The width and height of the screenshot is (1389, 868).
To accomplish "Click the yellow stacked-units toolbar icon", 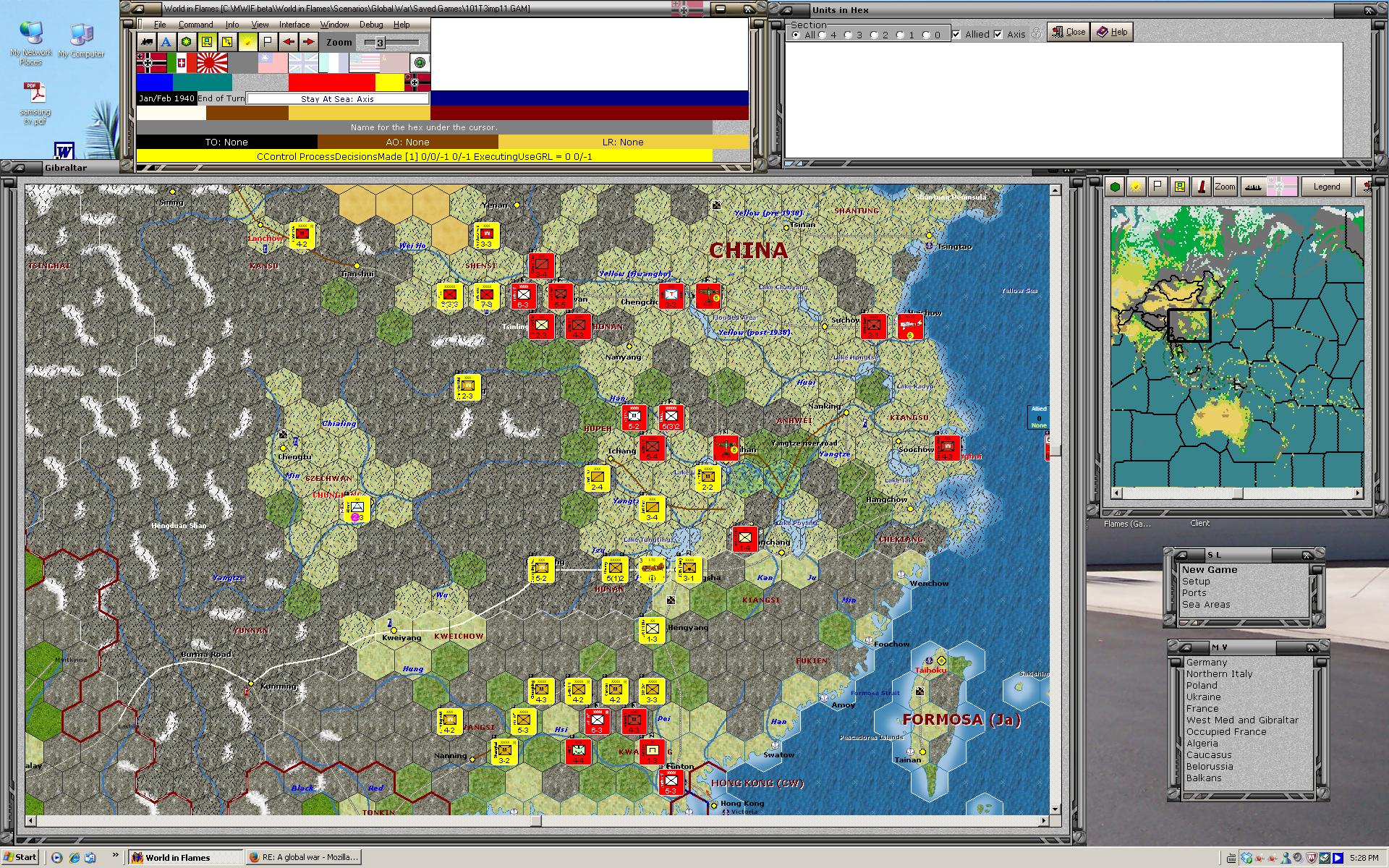I will point(227,42).
